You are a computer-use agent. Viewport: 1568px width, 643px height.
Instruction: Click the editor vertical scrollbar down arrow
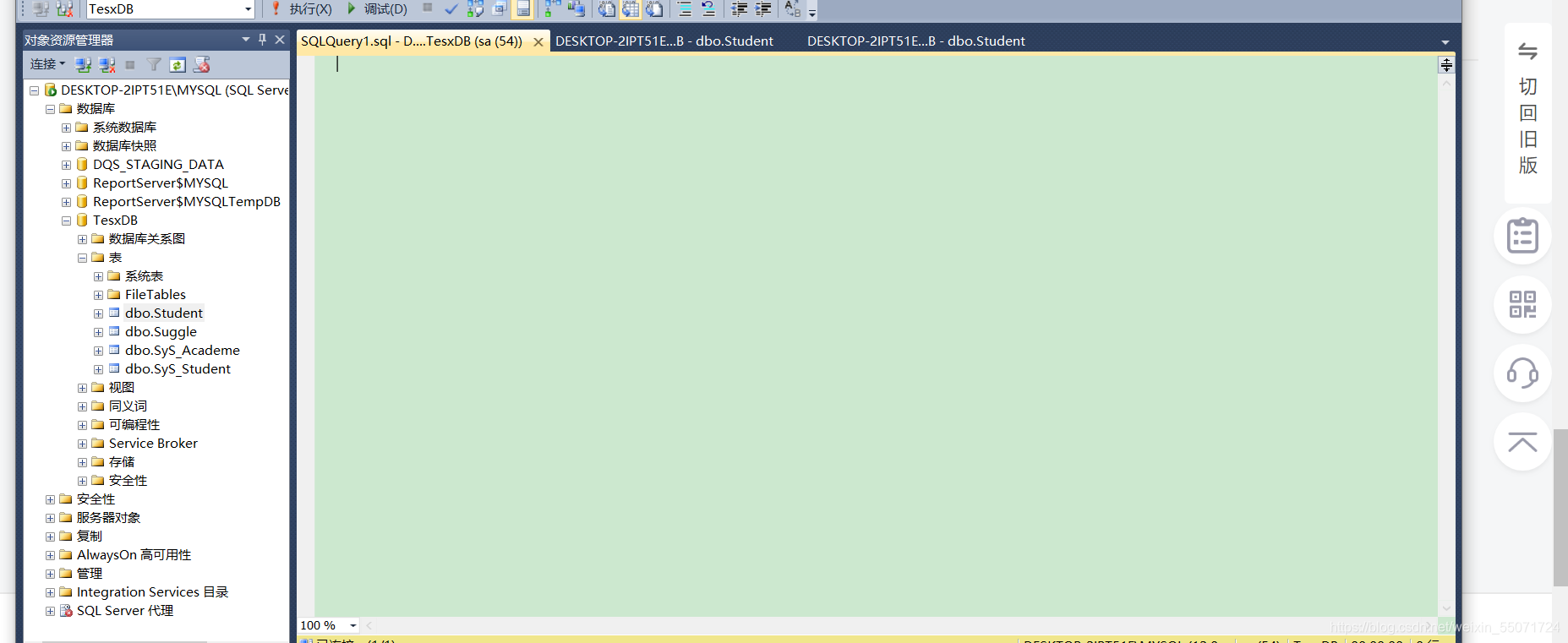tap(1446, 608)
